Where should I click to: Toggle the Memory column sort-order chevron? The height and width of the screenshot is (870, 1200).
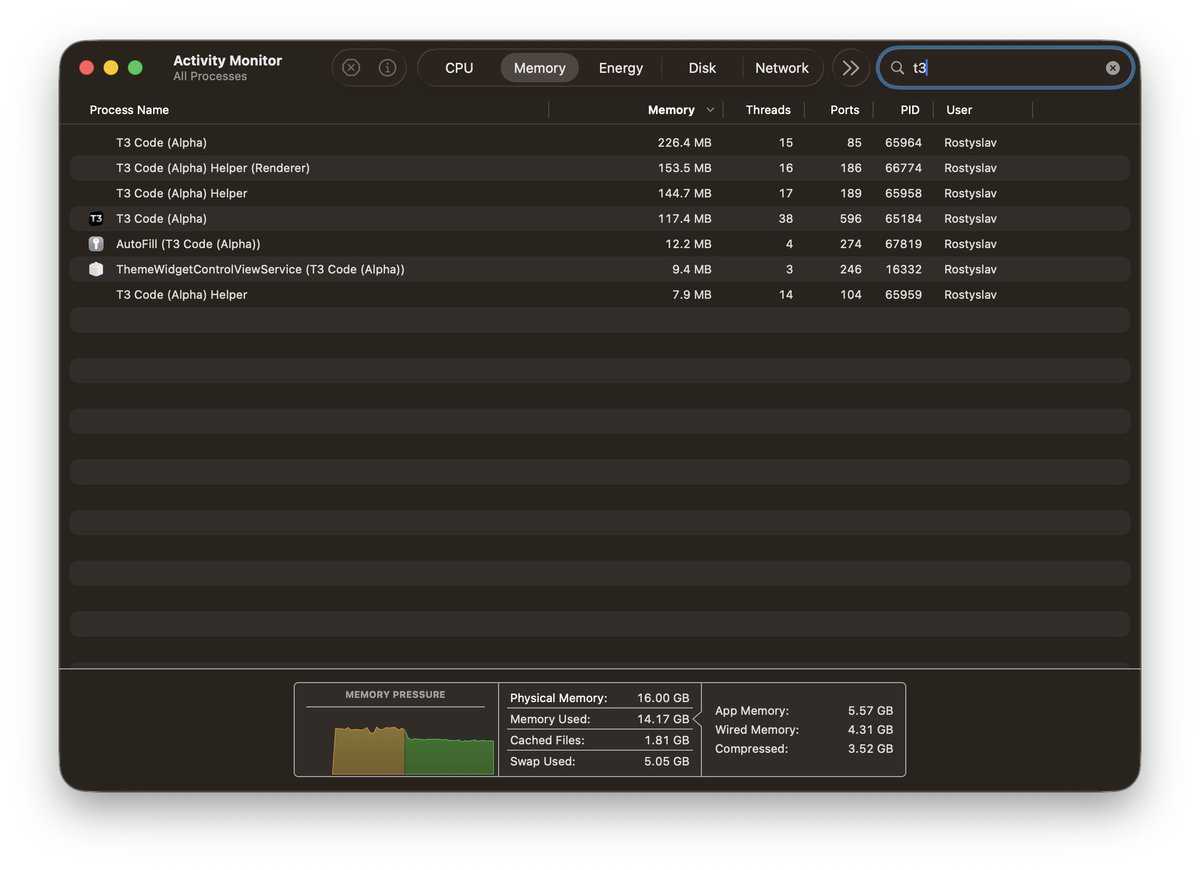click(x=710, y=110)
